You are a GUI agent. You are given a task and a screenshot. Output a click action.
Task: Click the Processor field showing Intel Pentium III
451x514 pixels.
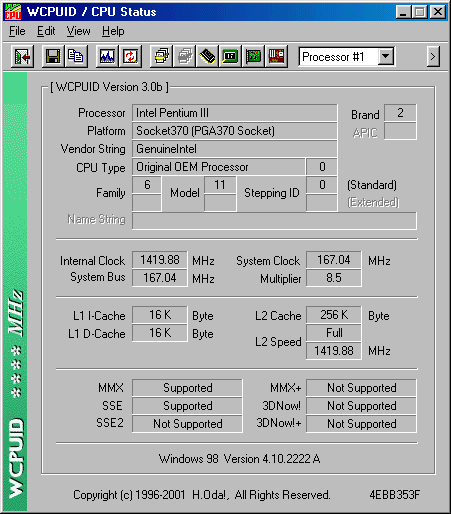point(235,113)
